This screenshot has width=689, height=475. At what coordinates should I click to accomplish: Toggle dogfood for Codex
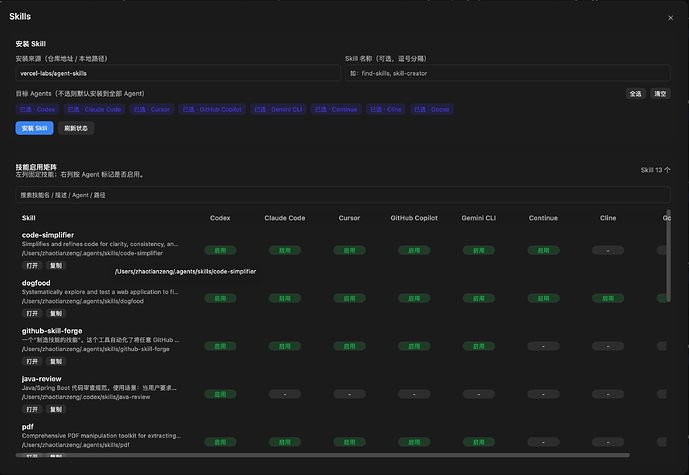tap(220, 298)
